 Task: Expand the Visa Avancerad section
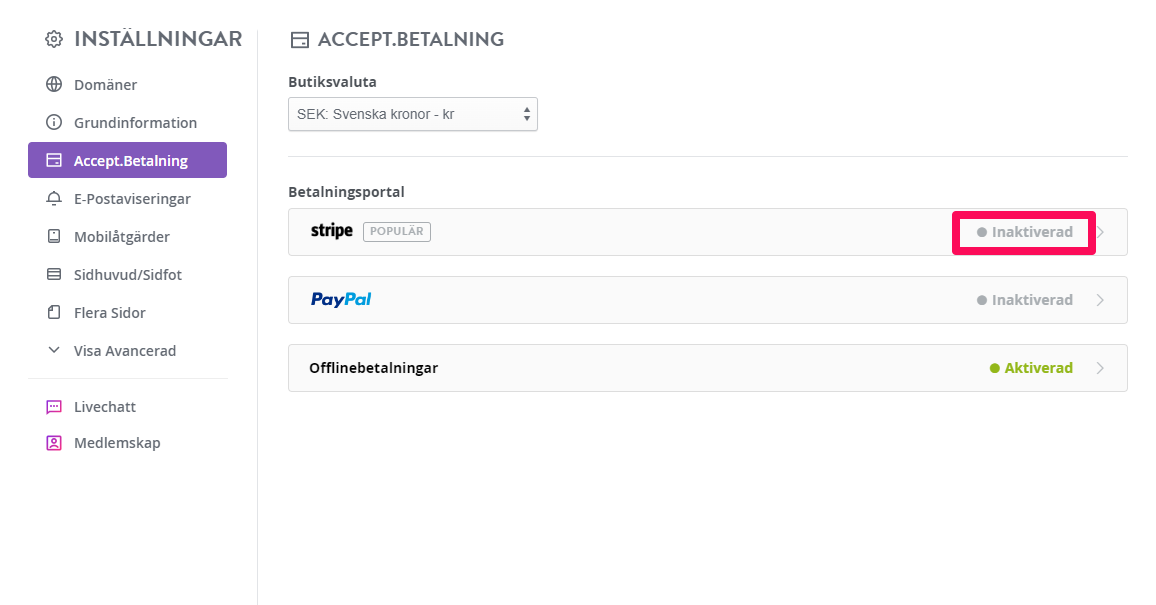111,351
